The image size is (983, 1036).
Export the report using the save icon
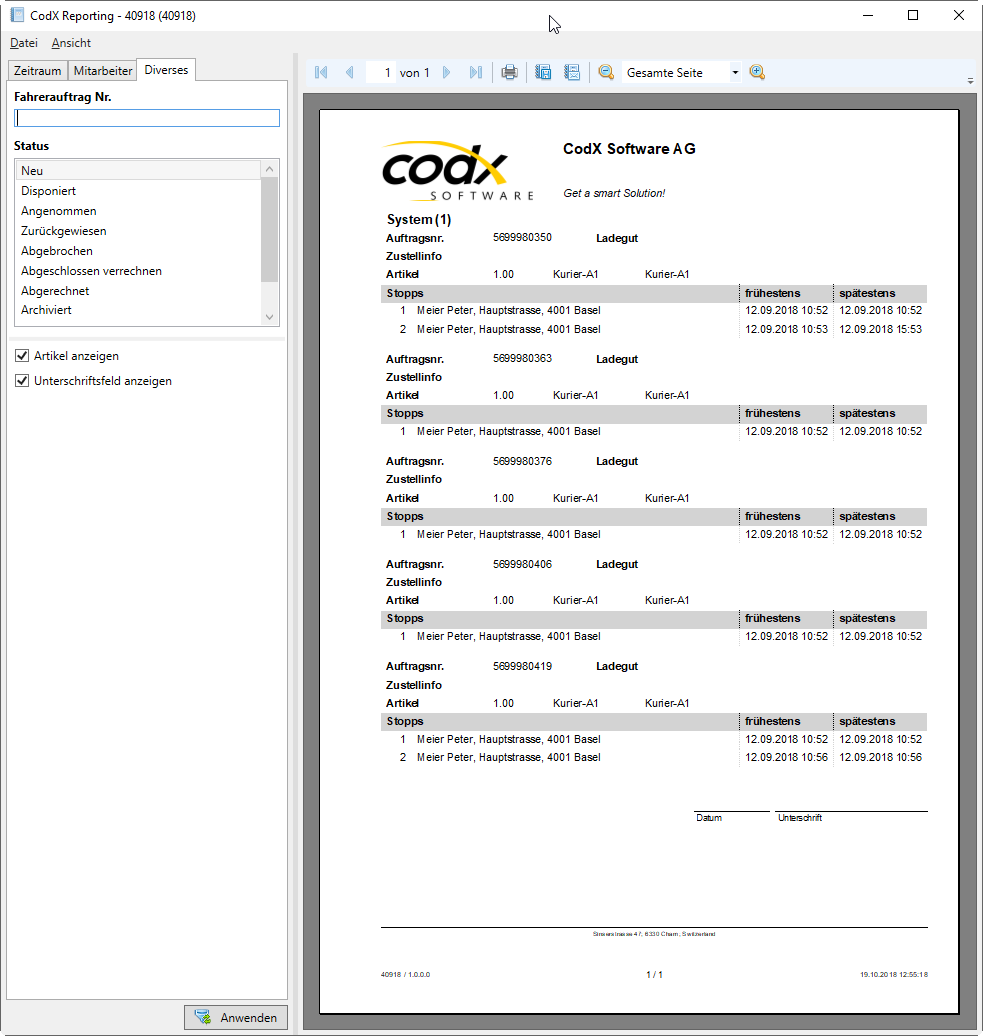[542, 72]
